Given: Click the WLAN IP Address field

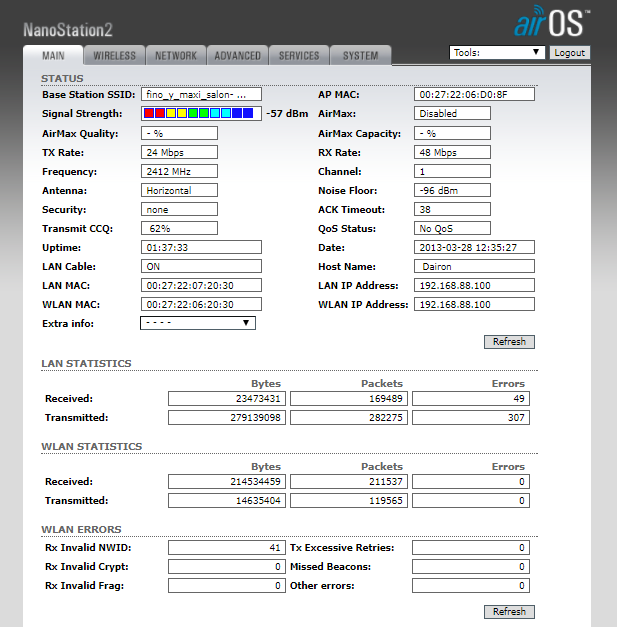Looking at the screenshot, I should click(x=474, y=304).
